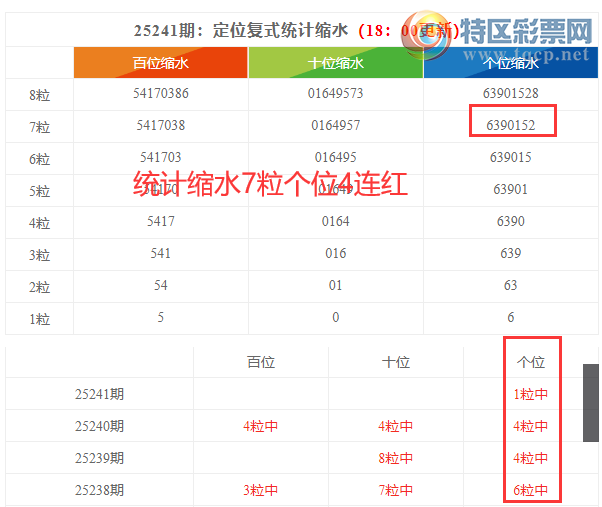Click 8粒中 in the 25239期 row
Viewport: 602px width, 507px height.
[x=396, y=458]
